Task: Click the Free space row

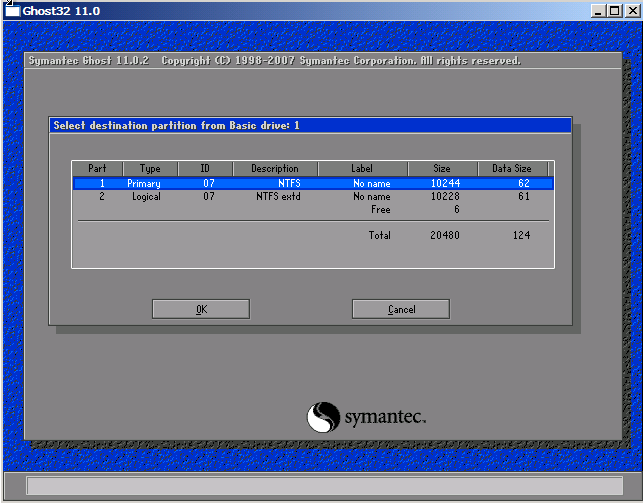Action: tap(313, 209)
